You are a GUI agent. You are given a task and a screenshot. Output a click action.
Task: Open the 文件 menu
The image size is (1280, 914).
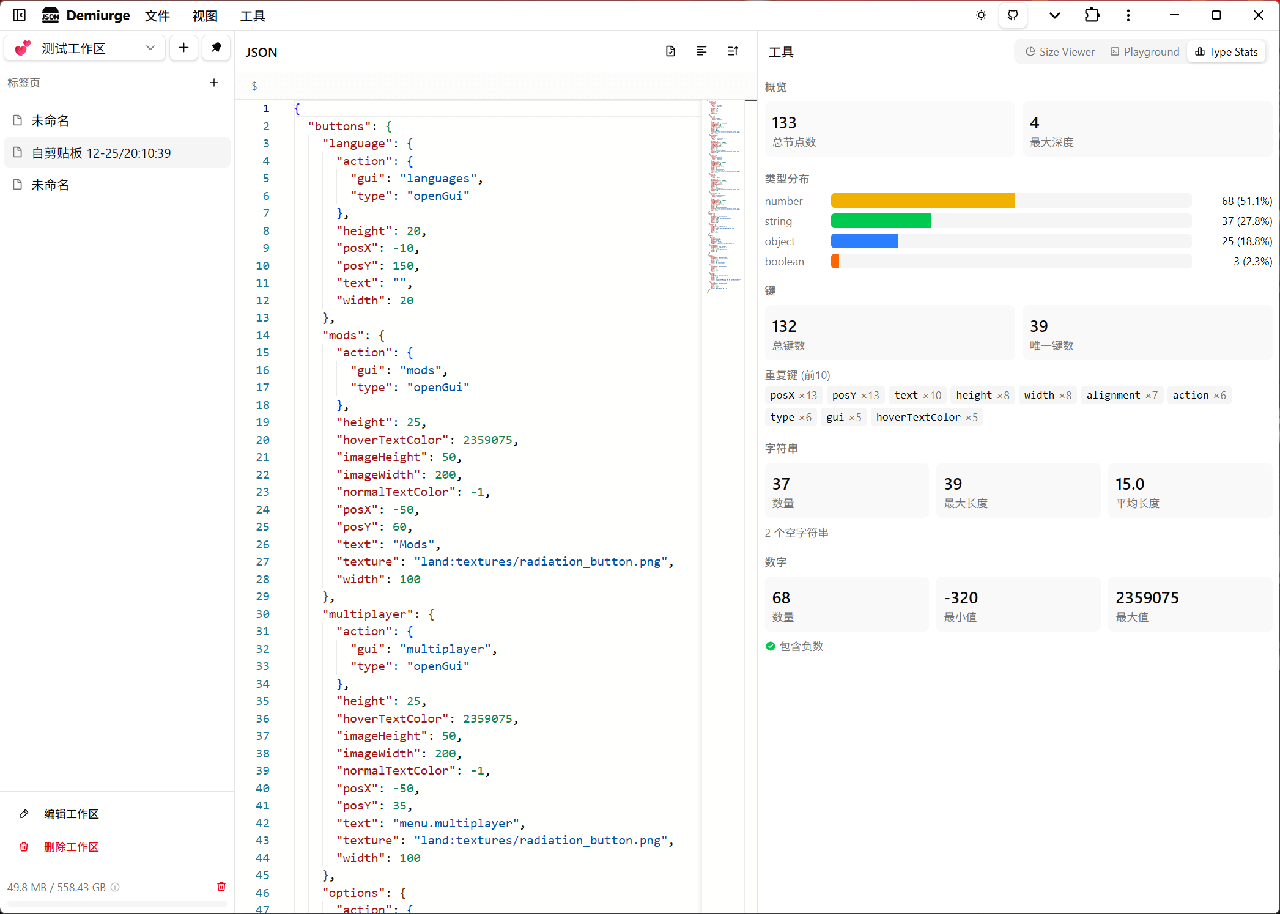click(157, 16)
